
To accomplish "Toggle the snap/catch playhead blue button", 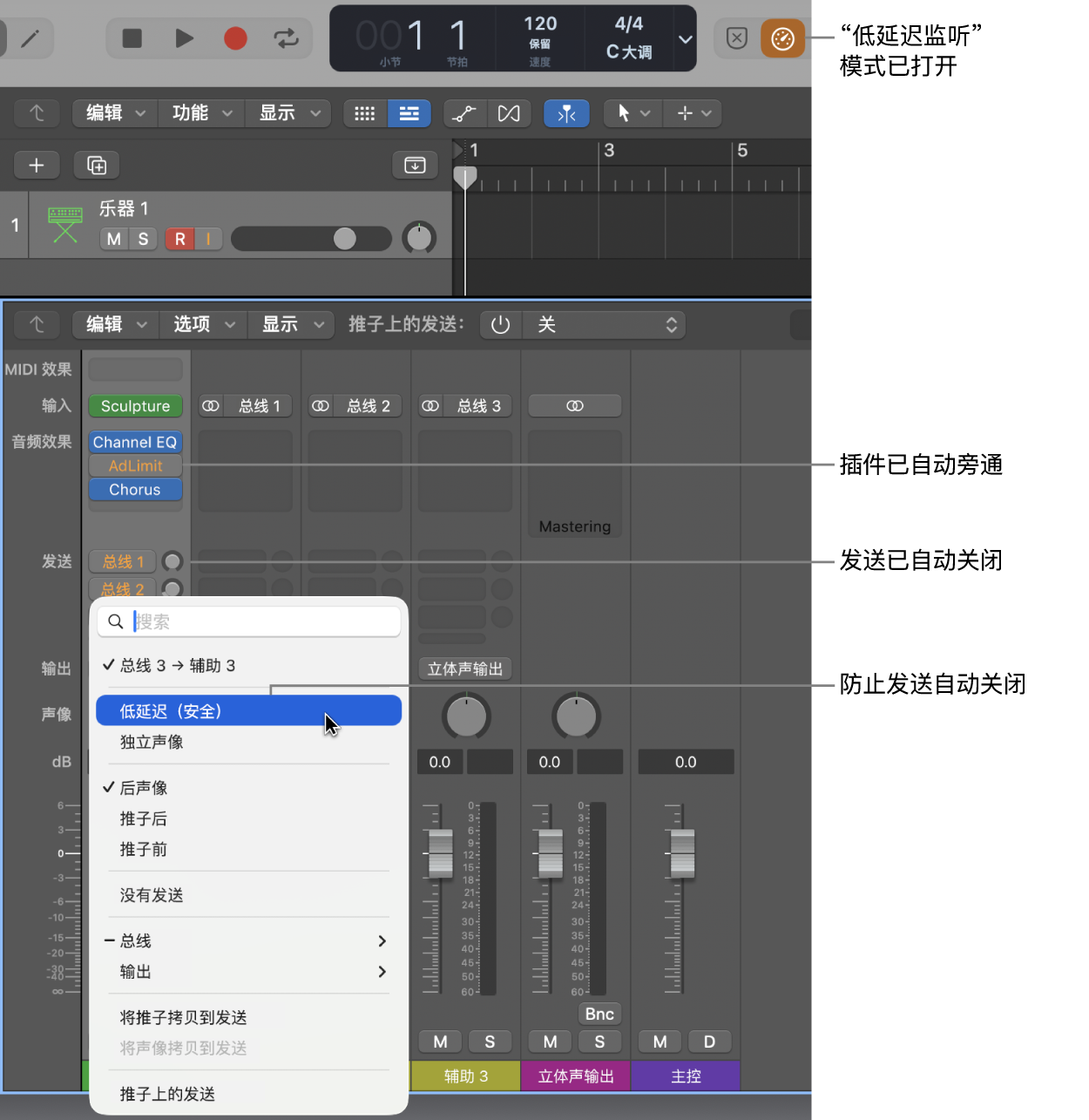I will (x=566, y=113).
